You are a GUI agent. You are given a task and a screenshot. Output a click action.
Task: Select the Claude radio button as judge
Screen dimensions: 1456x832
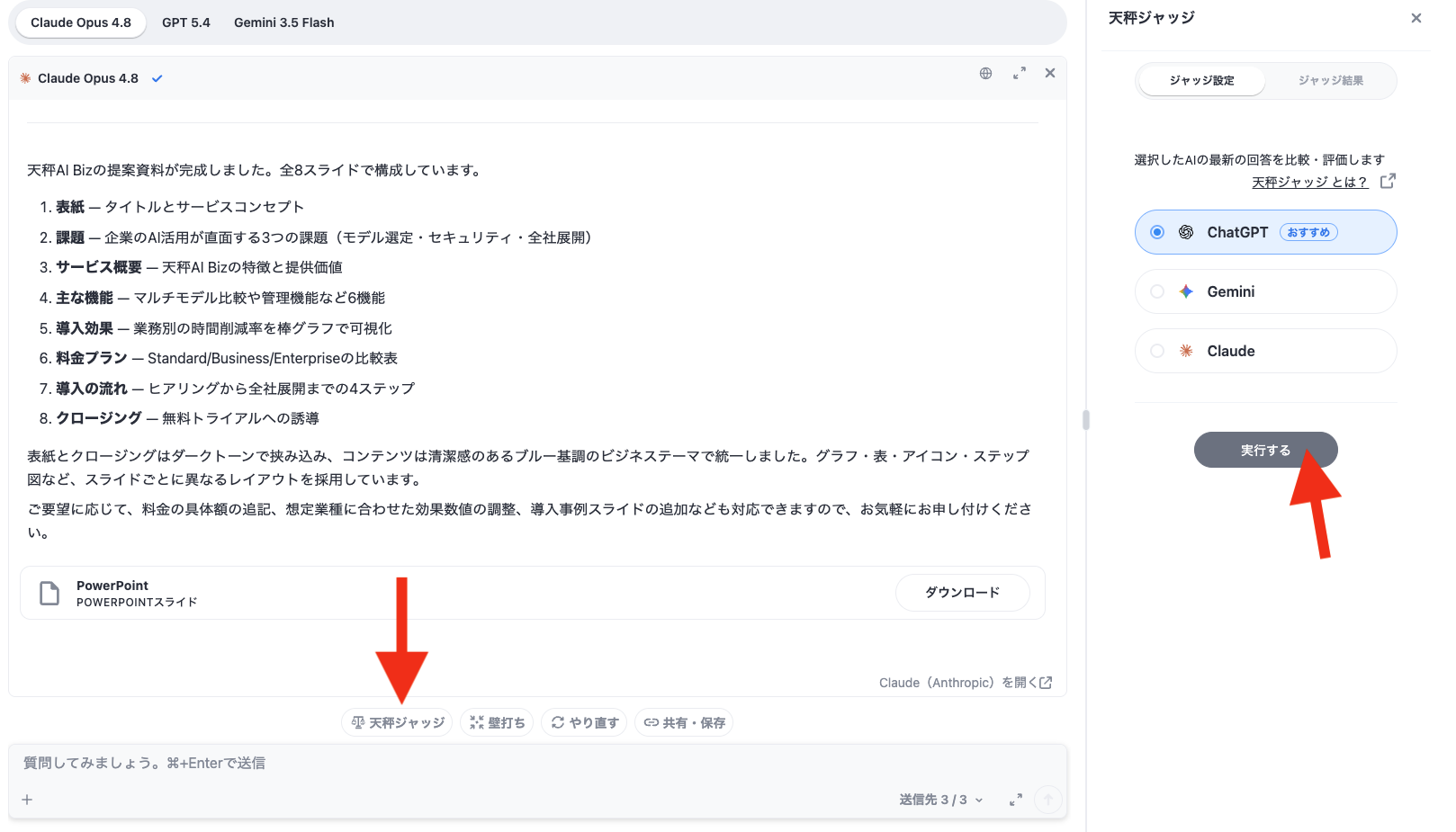[x=1157, y=351]
